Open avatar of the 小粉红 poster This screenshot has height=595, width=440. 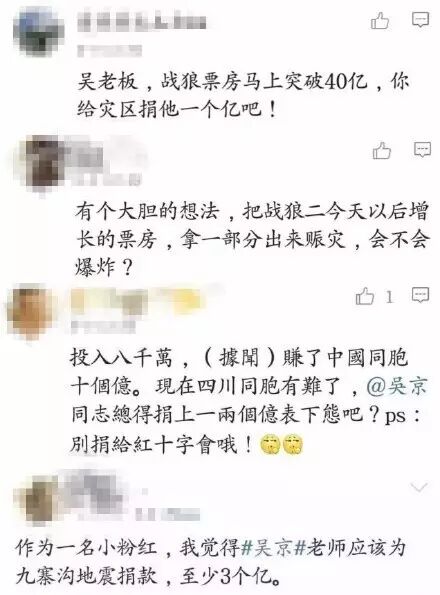pyautogui.click(x=38, y=500)
